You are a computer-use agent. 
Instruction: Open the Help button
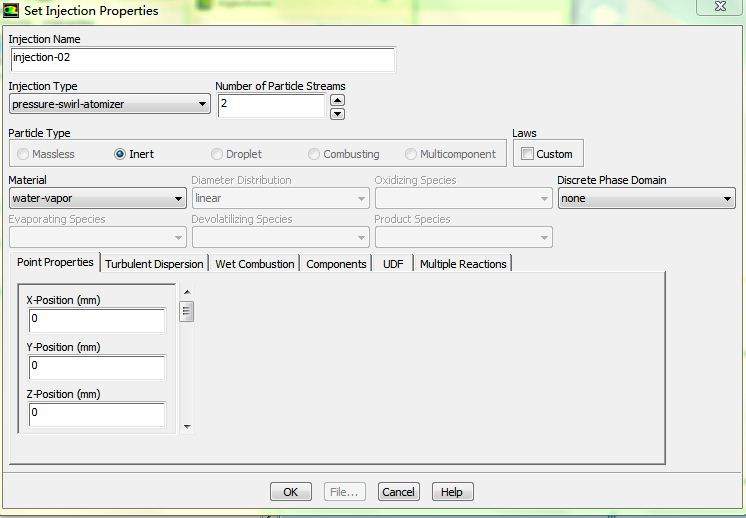[x=452, y=492]
